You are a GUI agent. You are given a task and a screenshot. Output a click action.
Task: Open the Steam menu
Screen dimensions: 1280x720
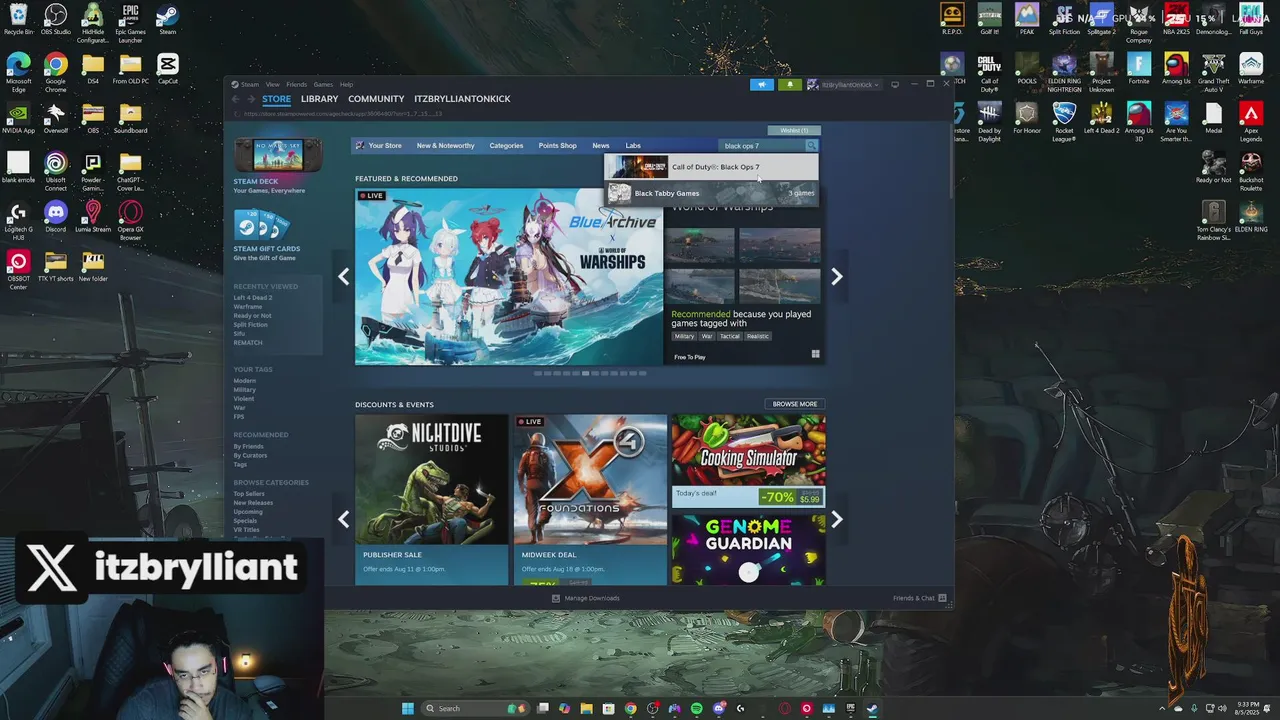(x=249, y=85)
